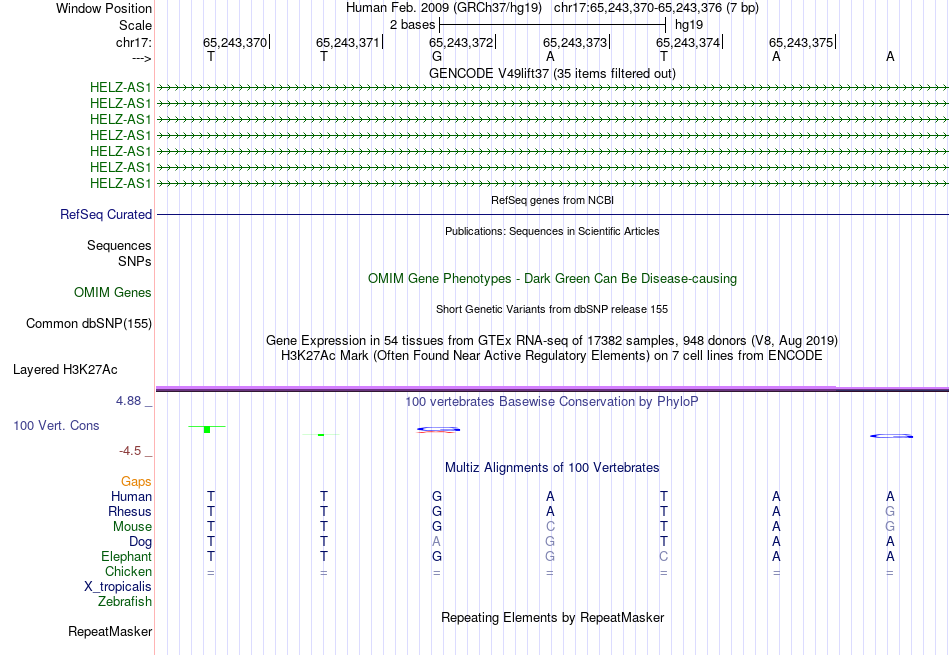Open 'Publications: Sequences in Scientific Articles' title
Viewport: 950px width, 655px height.
[x=552, y=231]
